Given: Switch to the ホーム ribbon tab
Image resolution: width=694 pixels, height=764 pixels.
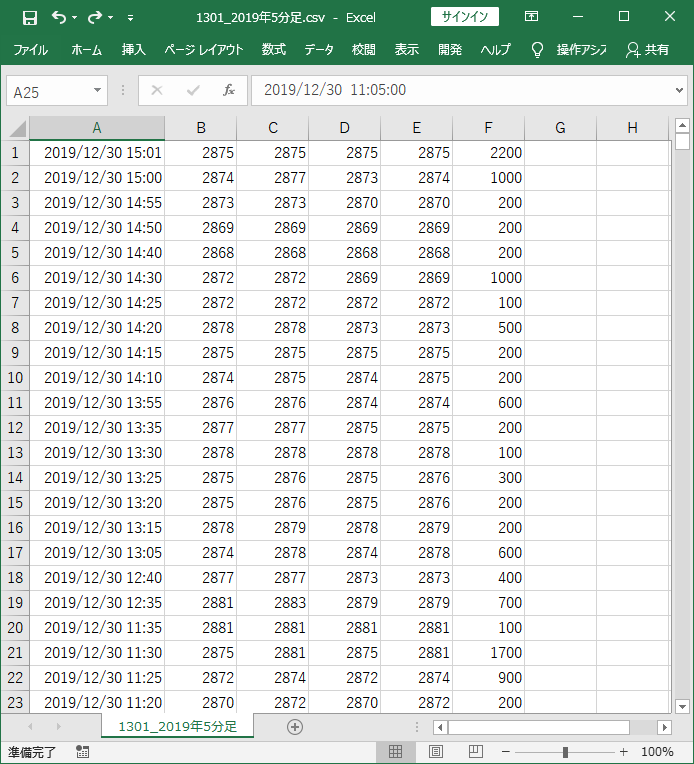Looking at the screenshot, I should (x=86, y=49).
